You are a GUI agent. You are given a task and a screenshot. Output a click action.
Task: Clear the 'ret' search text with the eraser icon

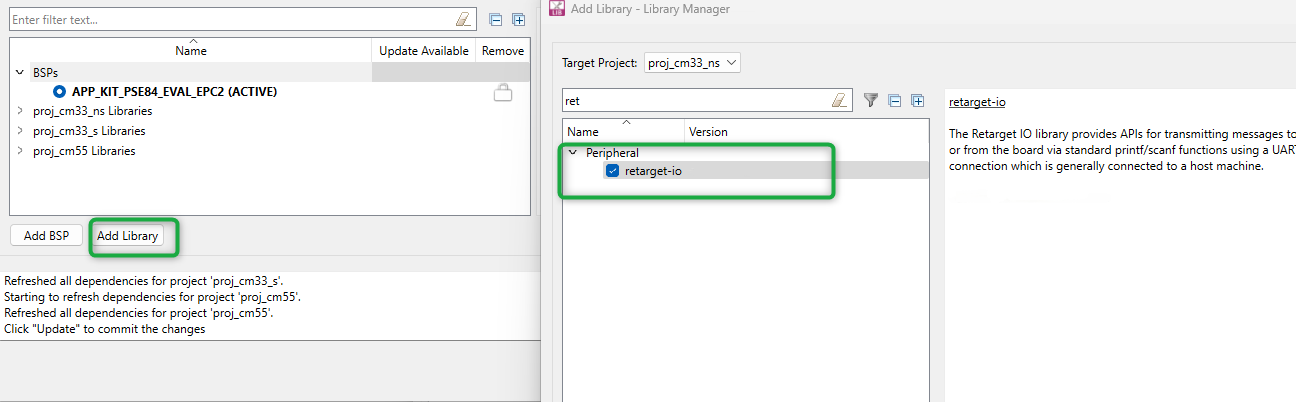[839, 100]
